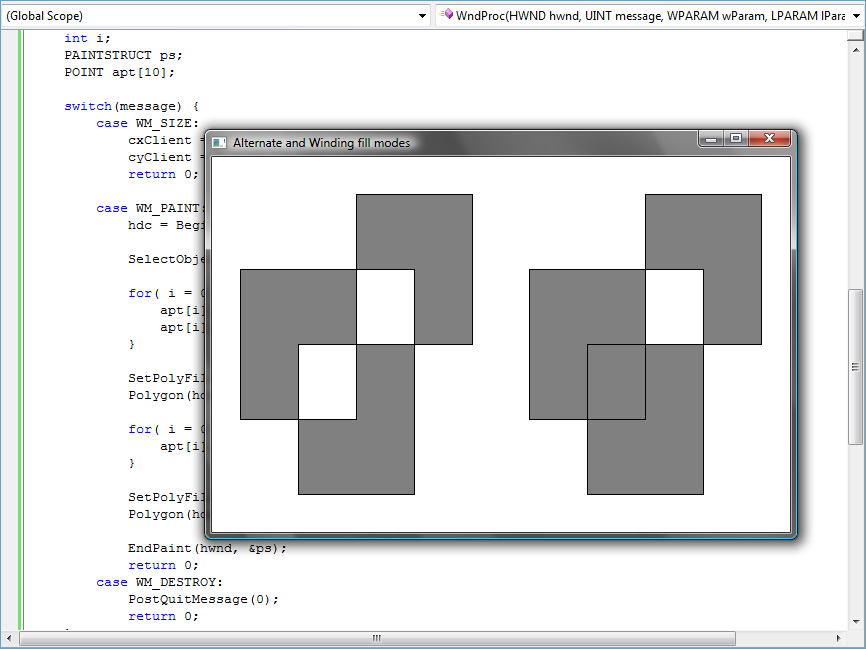
Task: Click the 'int i;' code line
Action: click(x=87, y=38)
